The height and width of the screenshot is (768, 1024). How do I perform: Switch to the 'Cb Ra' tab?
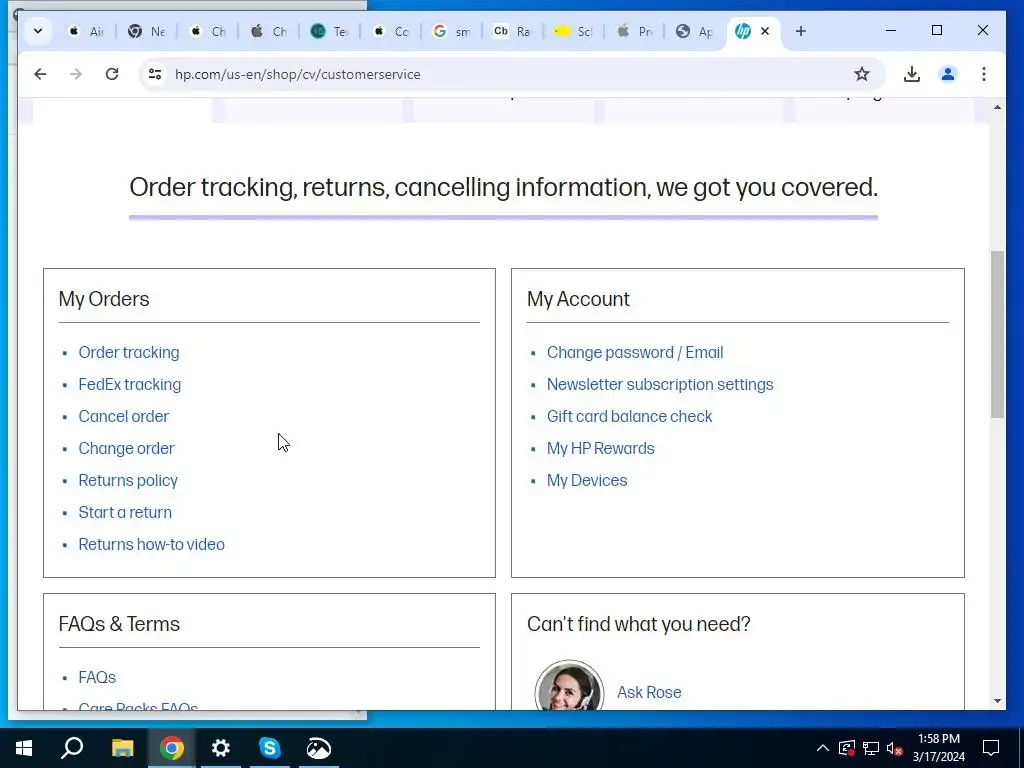(512, 31)
